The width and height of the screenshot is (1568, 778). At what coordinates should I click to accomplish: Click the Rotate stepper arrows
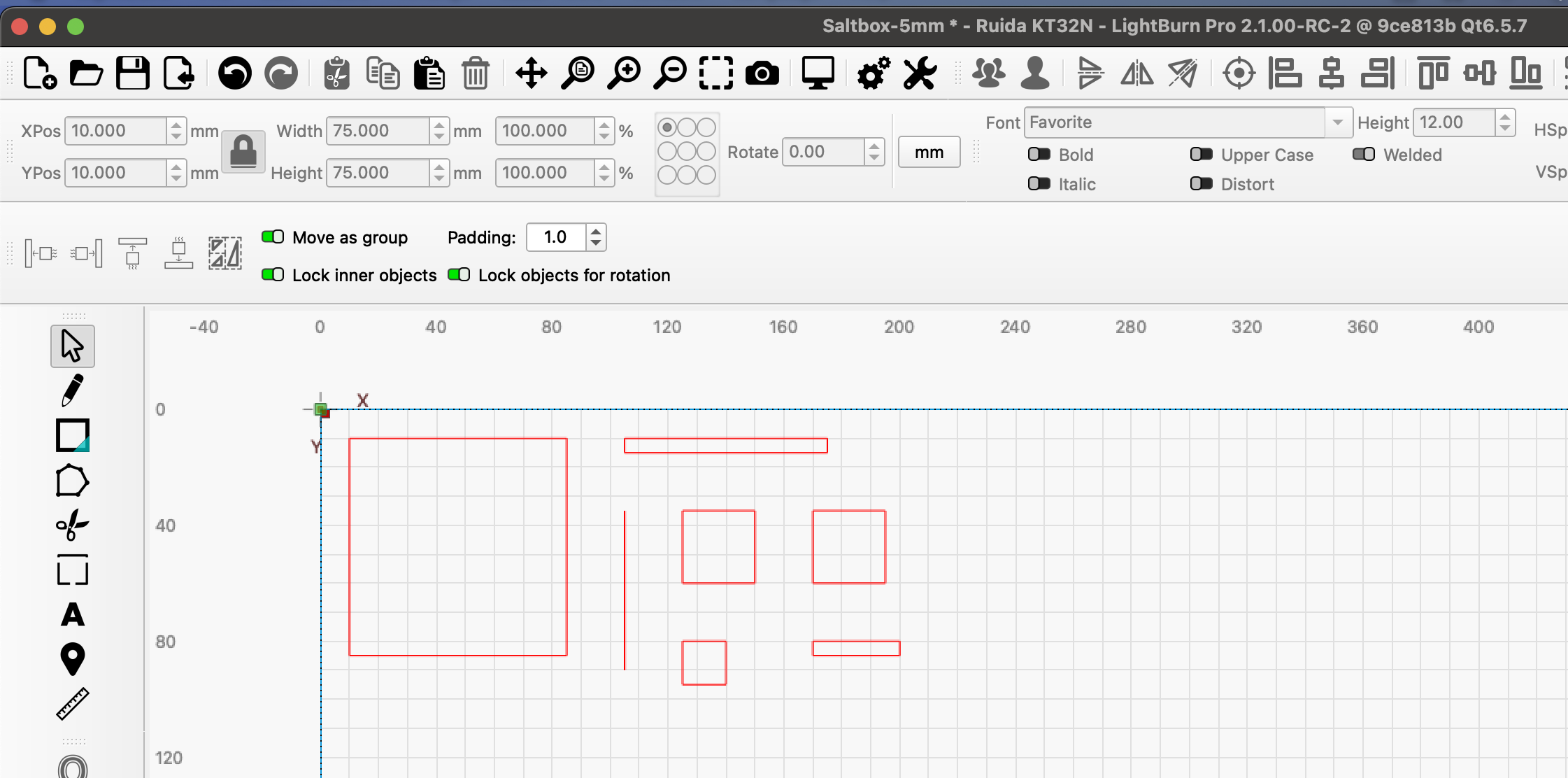pos(874,152)
